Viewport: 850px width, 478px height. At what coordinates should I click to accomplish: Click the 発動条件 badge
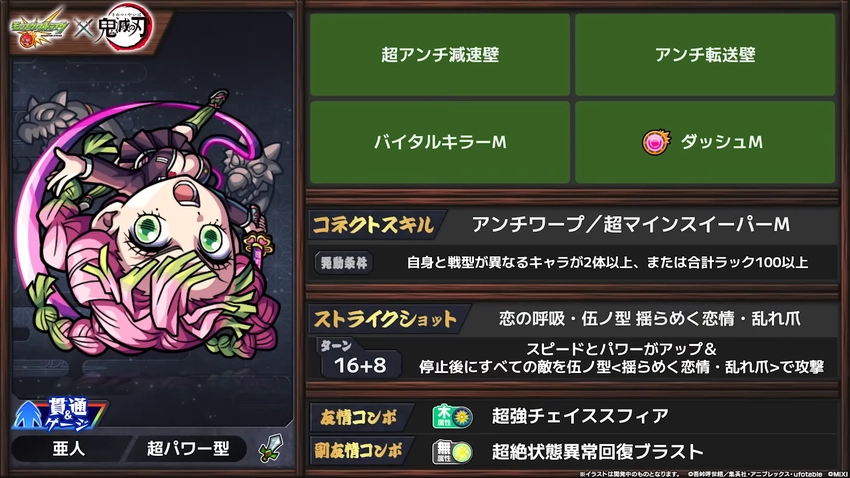[x=344, y=263]
